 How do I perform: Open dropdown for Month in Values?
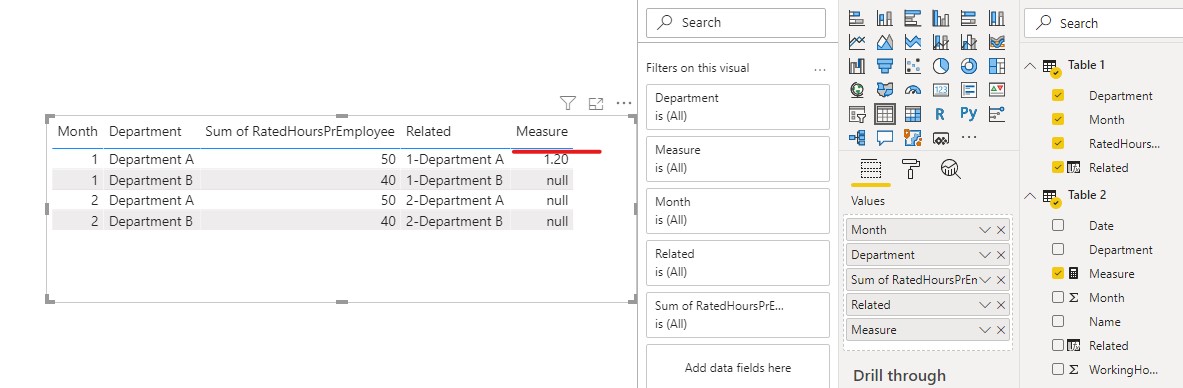984,230
